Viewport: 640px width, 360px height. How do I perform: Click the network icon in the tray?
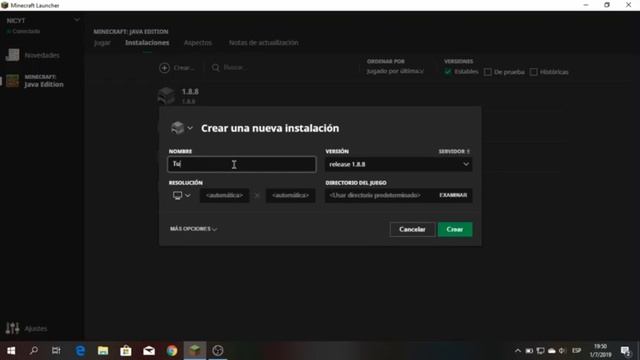[540, 351]
